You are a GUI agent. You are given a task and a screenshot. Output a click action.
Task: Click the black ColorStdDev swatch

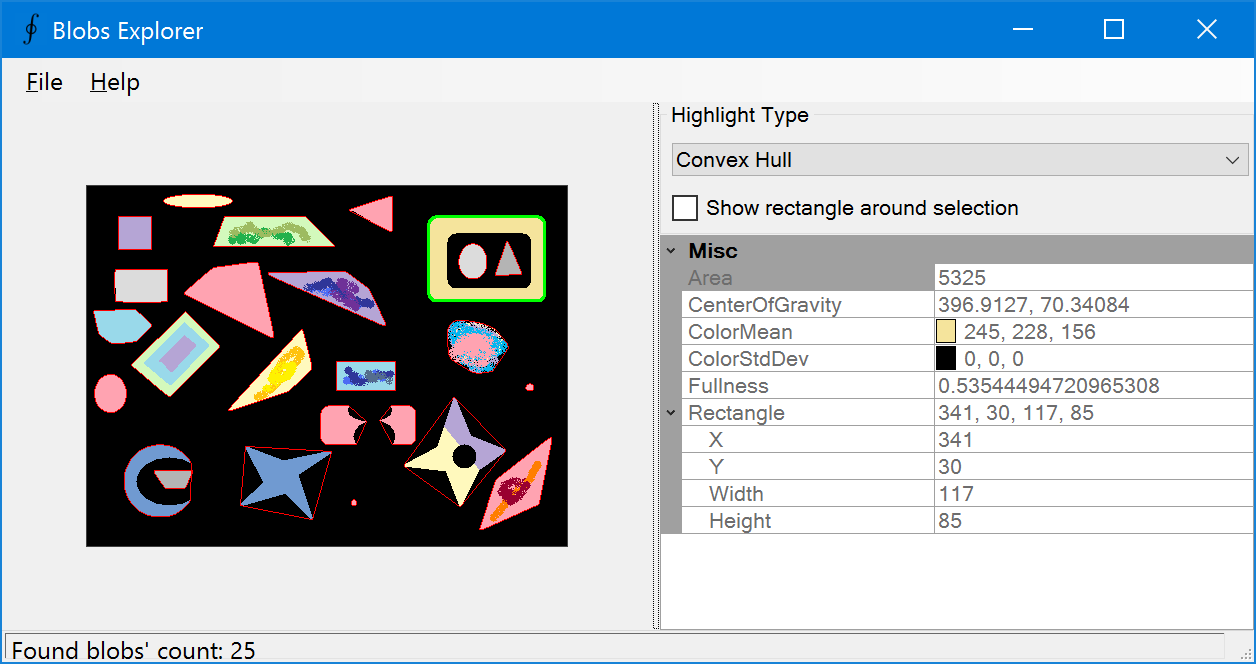point(944,358)
